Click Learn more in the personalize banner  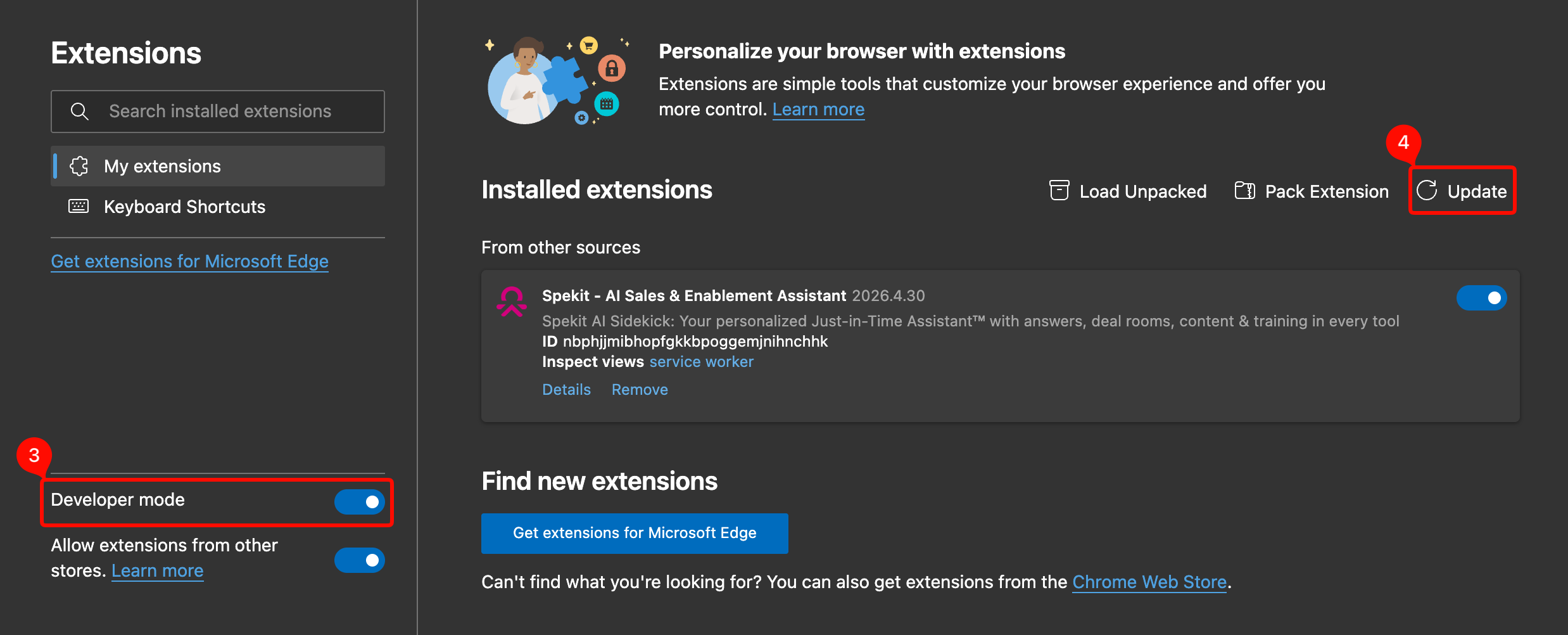[818, 110]
